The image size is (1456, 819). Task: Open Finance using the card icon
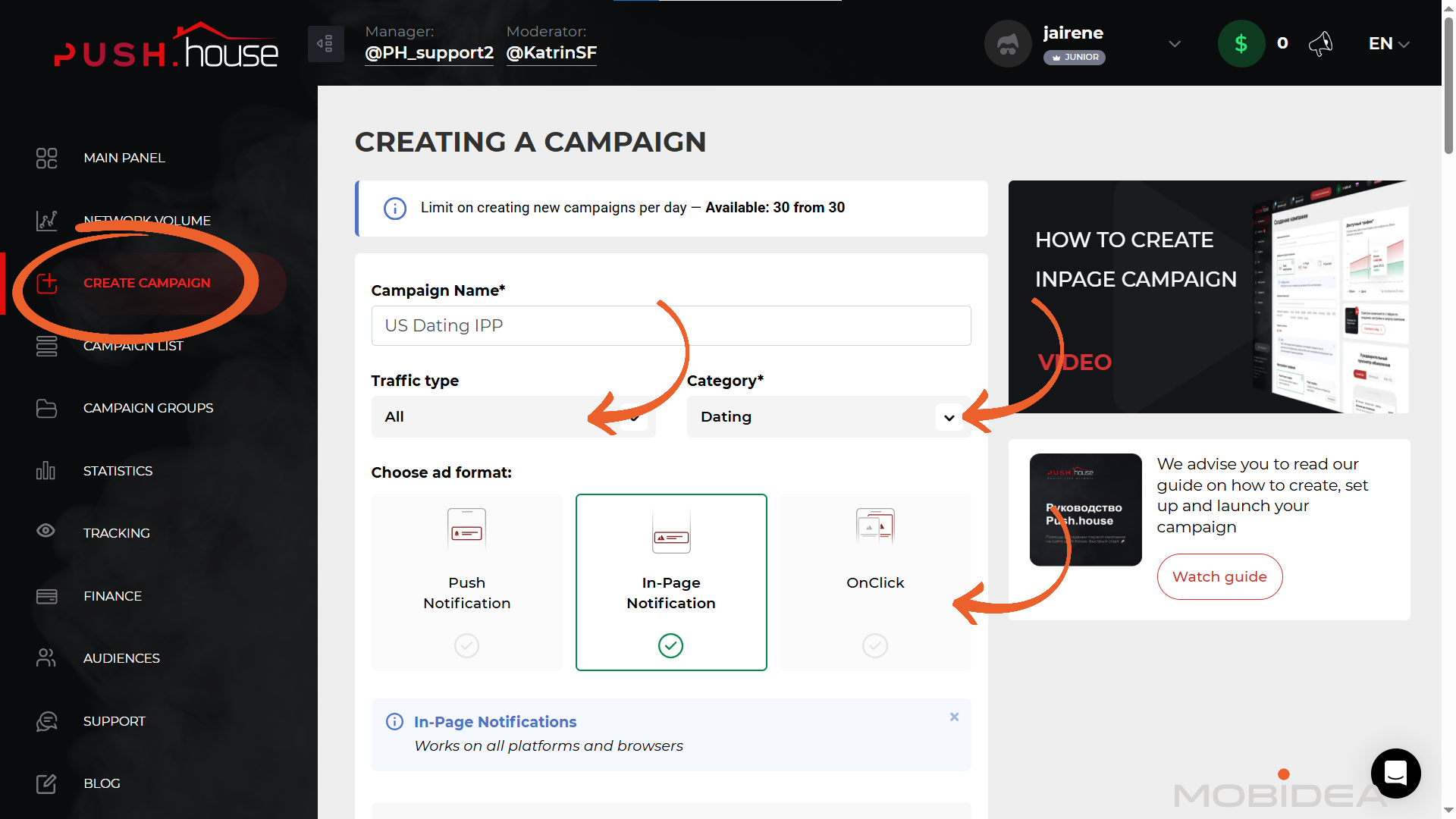46,596
